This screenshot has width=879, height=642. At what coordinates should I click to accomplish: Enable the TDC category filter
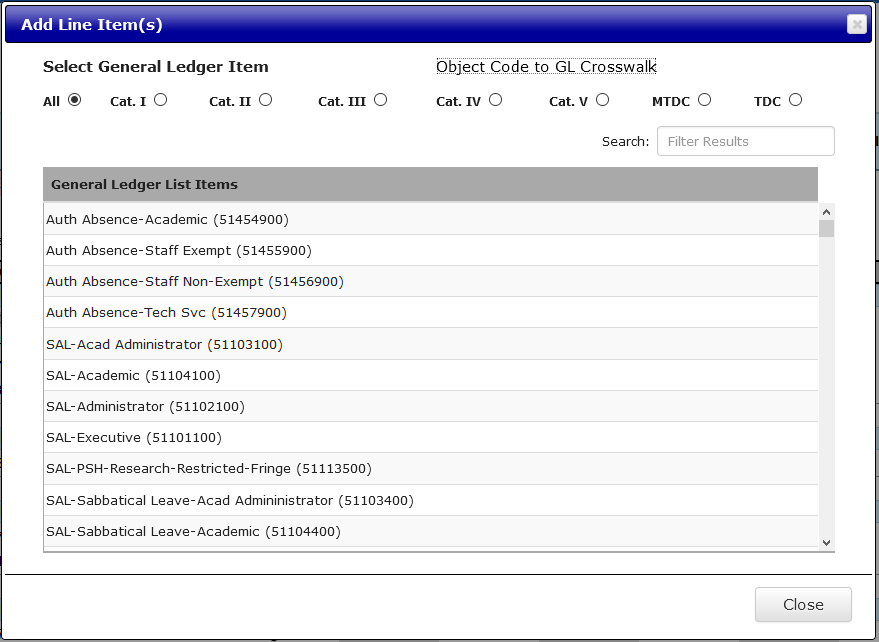pyautogui.click(x=795, y=100)
